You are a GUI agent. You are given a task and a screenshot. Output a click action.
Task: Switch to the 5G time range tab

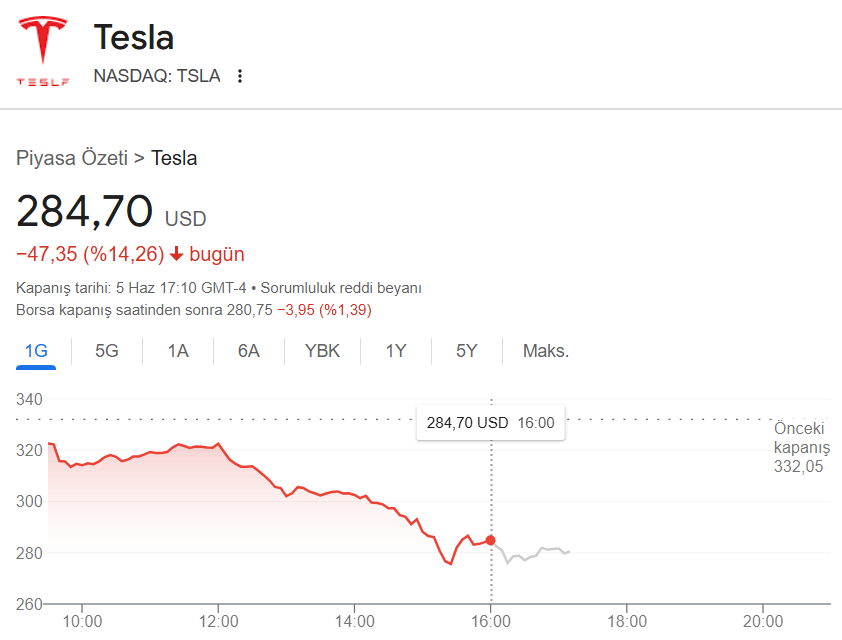coord(107,351)
